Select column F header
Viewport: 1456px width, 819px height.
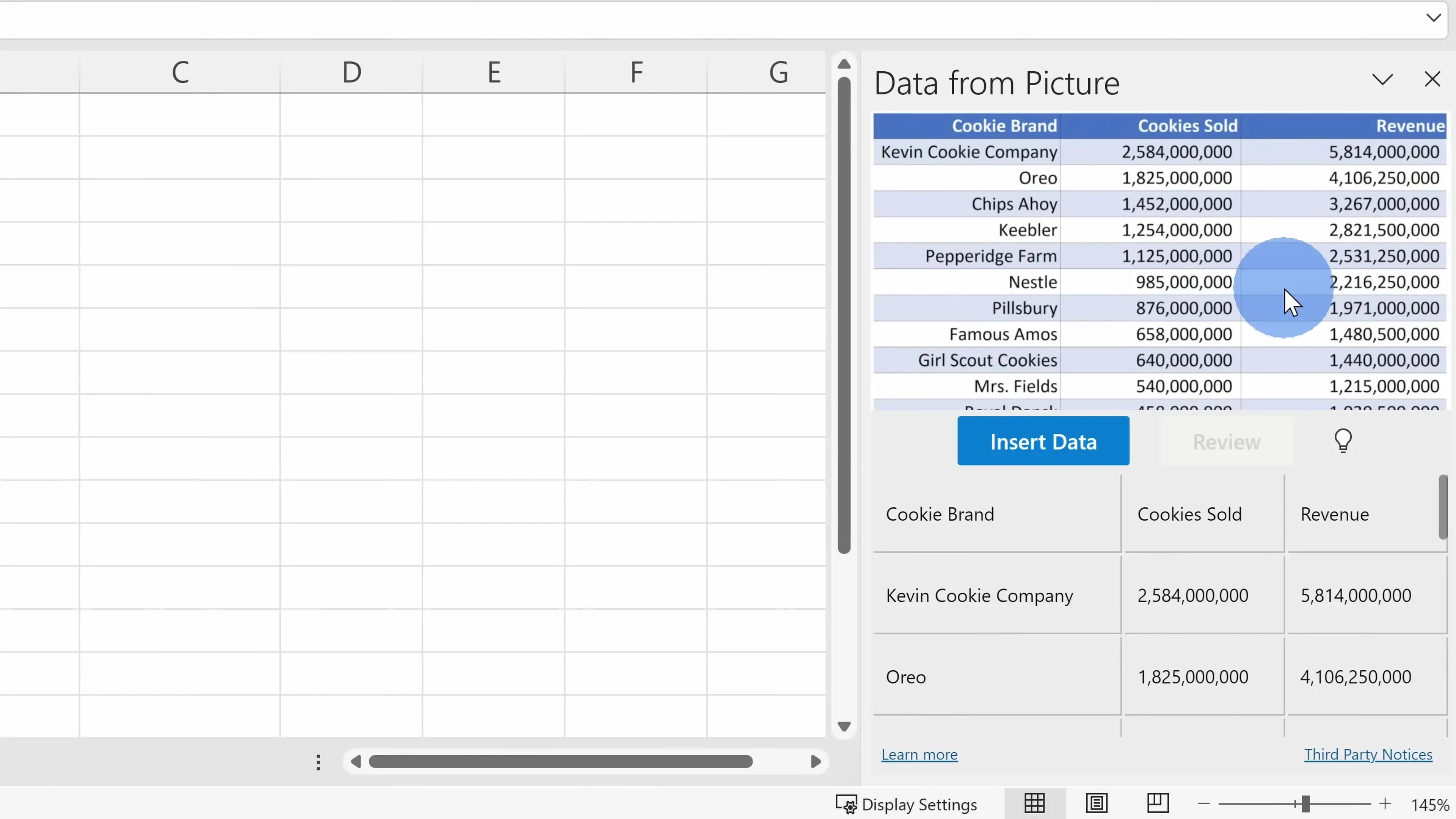point(636,72)
